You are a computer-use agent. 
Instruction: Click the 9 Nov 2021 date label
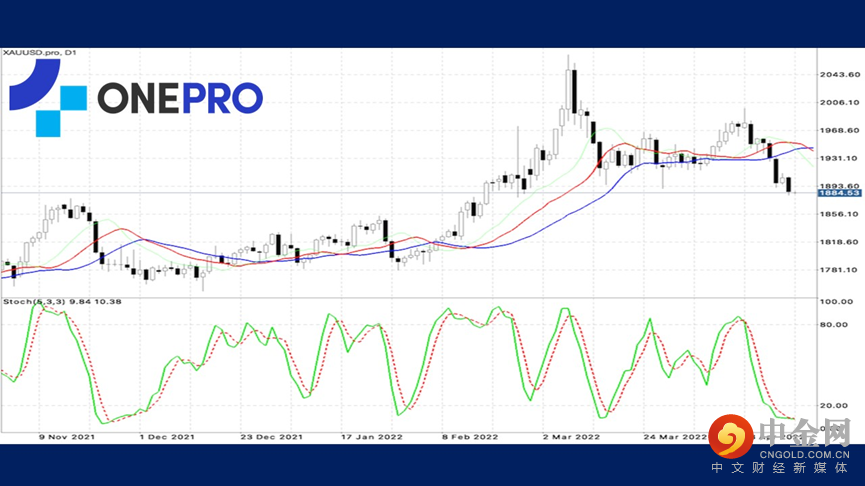click(x=67, y=437)
